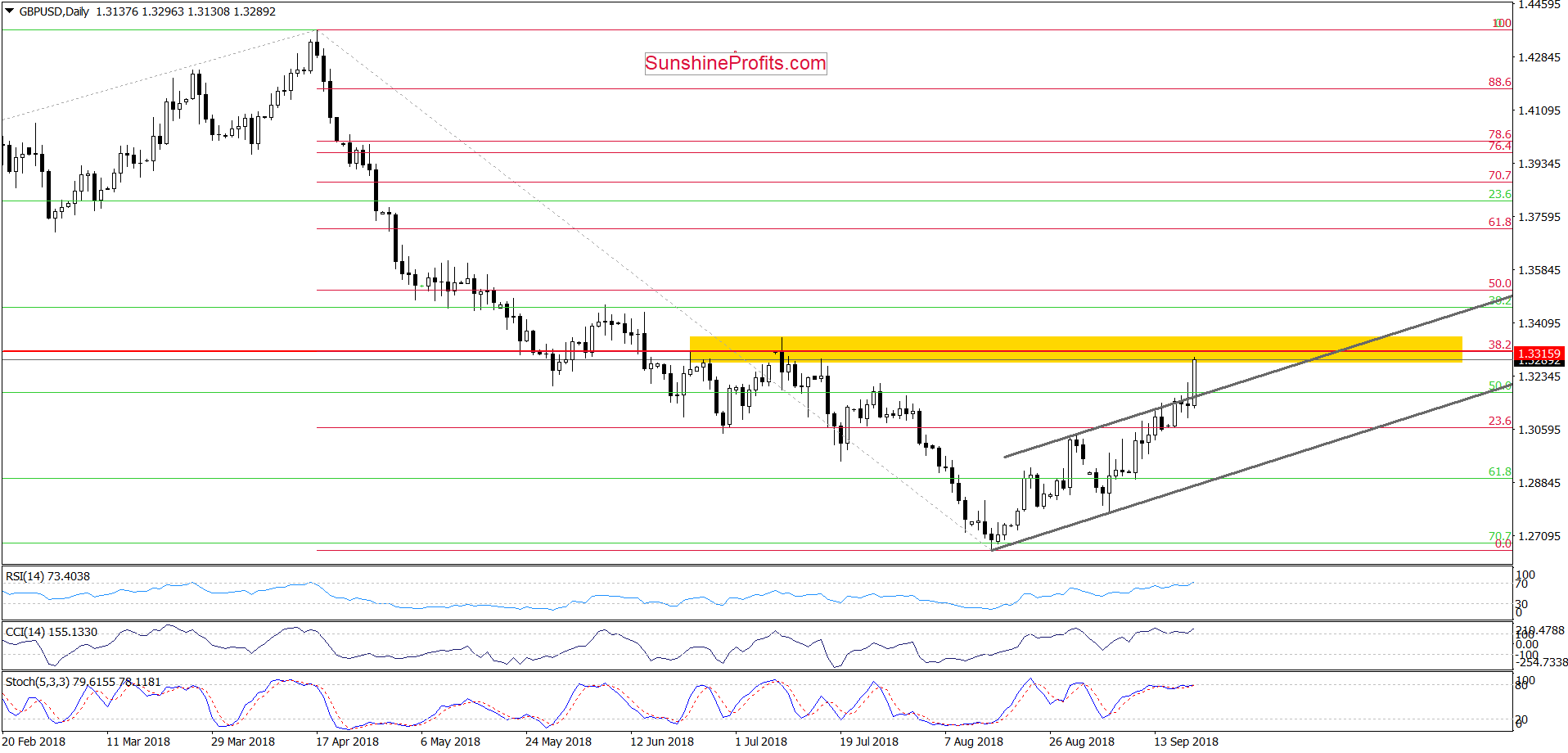Select the CCI(14) 155.1330 indicator label
The width and height of the screenshot is (1568, 753).
[52, 632]
